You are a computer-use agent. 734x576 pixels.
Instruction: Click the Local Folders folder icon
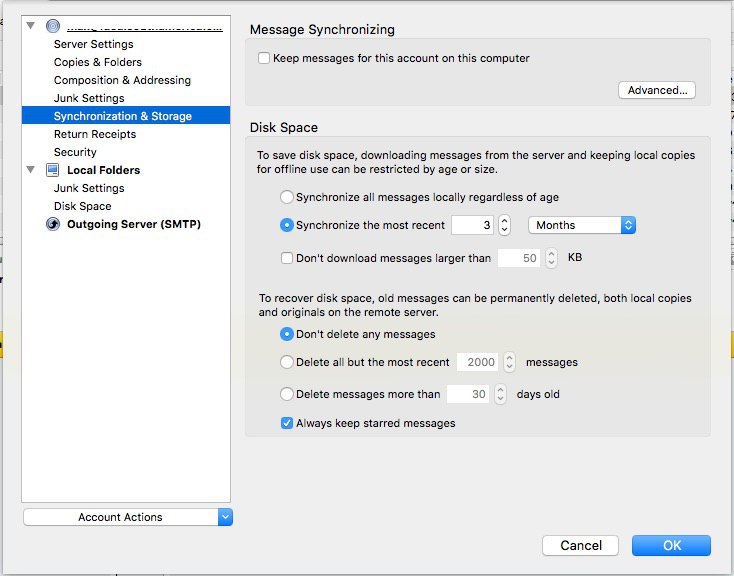[x=53, y=170]
